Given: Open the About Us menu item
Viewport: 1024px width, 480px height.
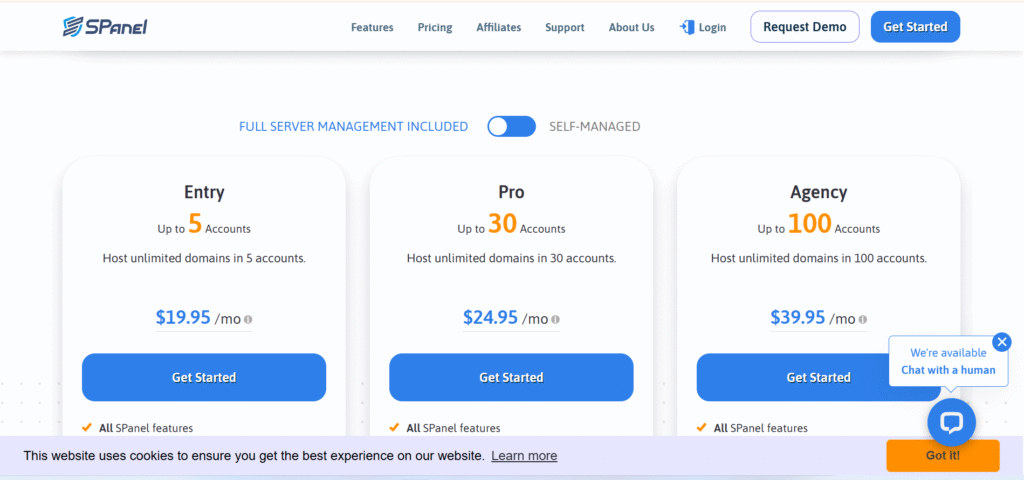Looking at the screenshot, I should coord(631,28).
